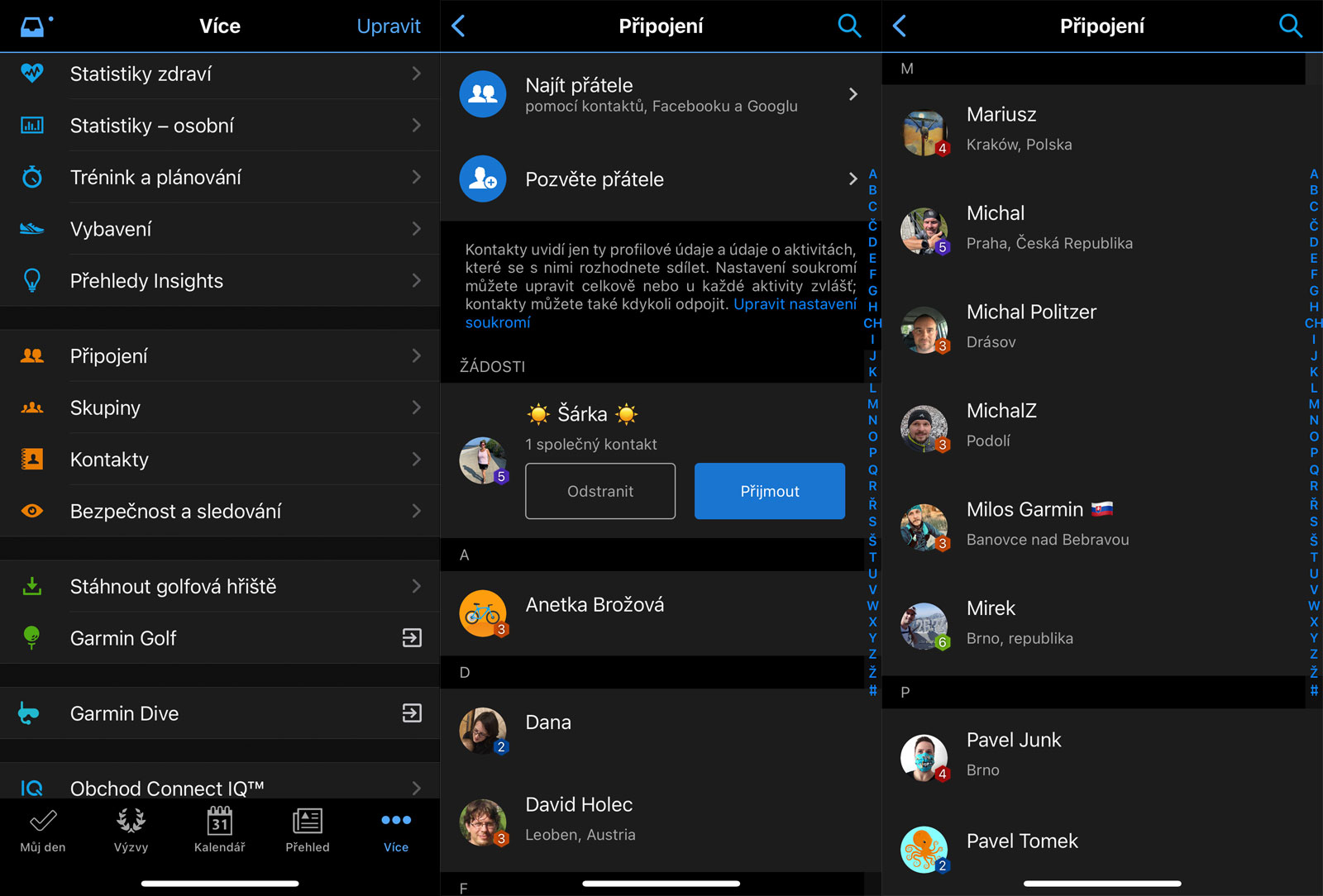Go back using middle screen's back arrow

coord(459,26)
